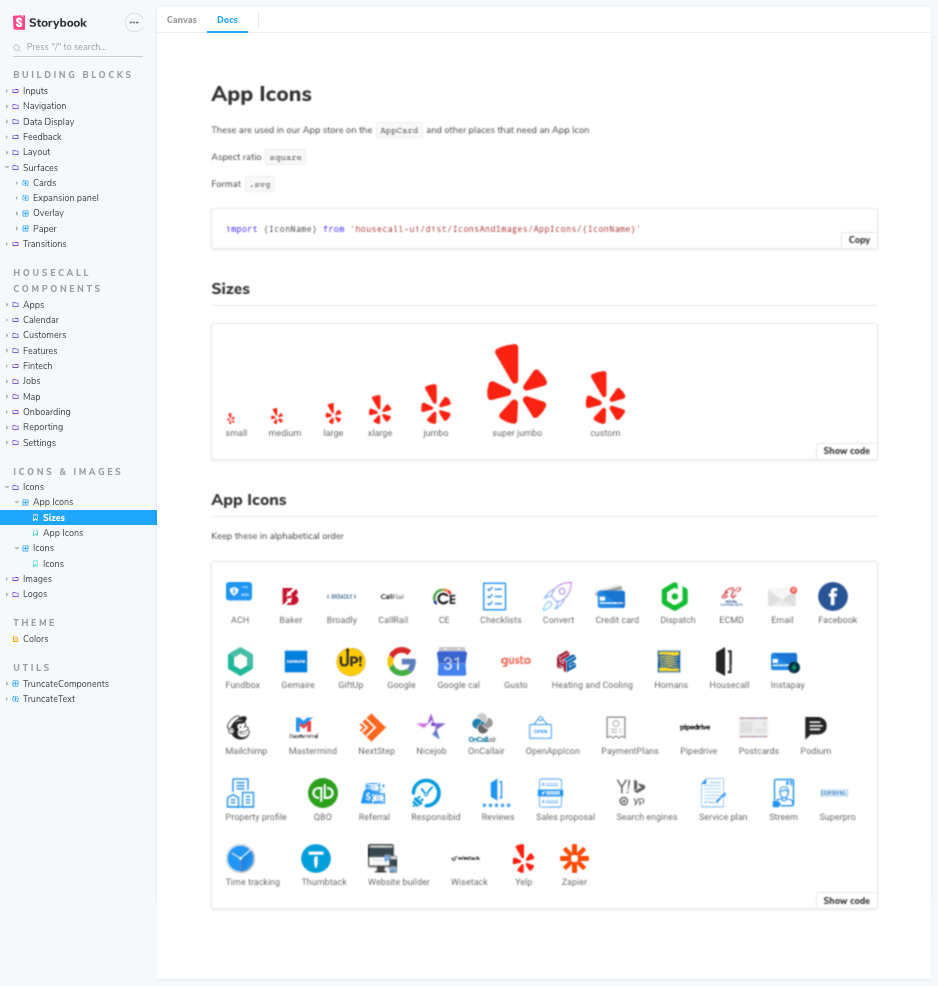
Task: Show code for the Sizes example
Action: [x=845, y=451]
